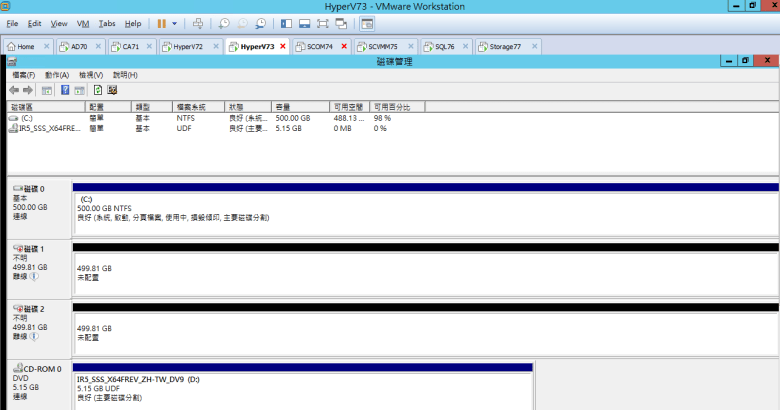
Task: Open the snapshot manager icon
Action: [260, 22]
